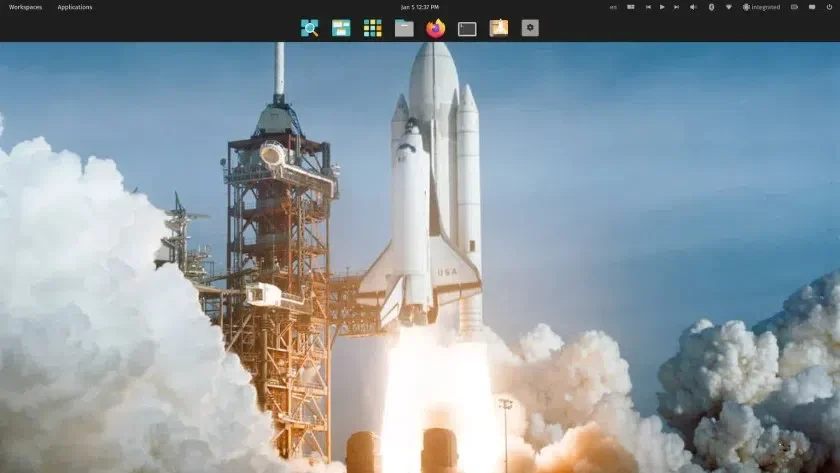Open the Pop!_Shop rocket icon

pyautogui.click(x=499, y=28)
